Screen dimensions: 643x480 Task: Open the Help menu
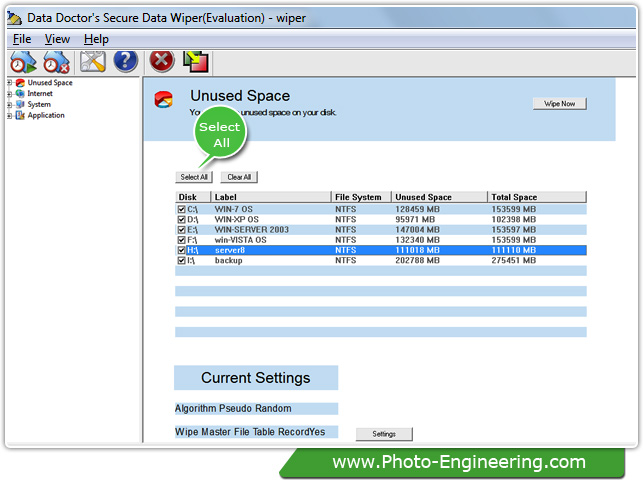point(96,39)
